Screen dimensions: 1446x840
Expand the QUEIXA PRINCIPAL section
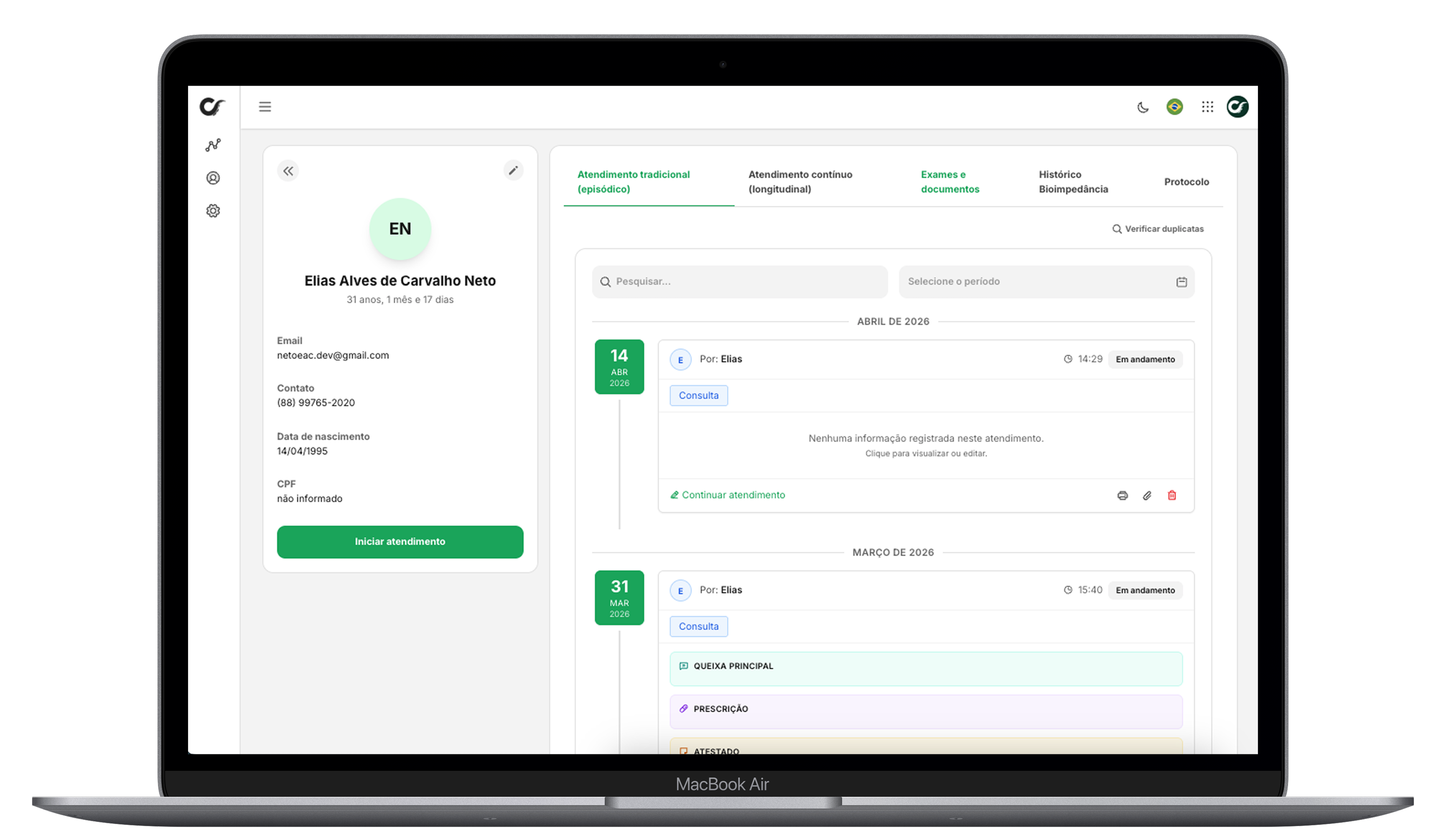pos(926,669)
